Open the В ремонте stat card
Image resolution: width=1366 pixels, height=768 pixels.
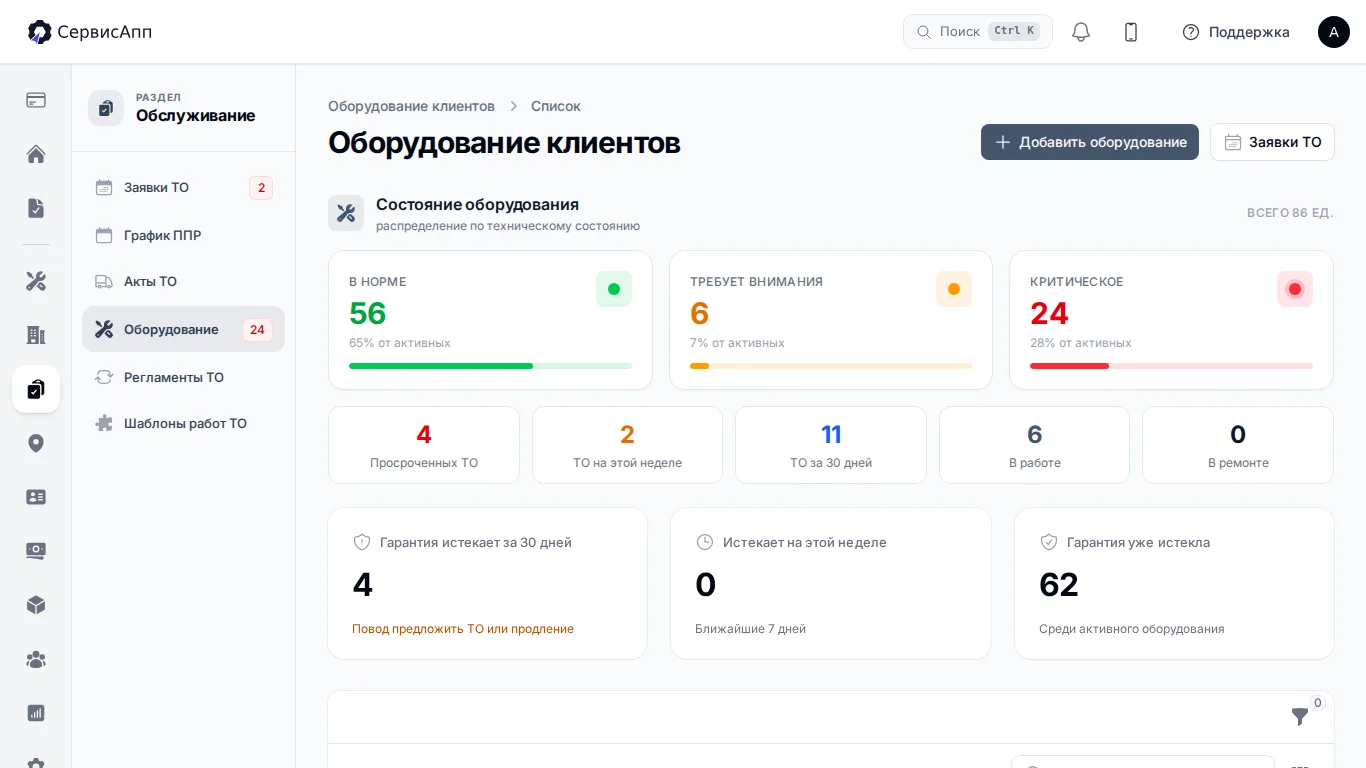[1238, 445]
